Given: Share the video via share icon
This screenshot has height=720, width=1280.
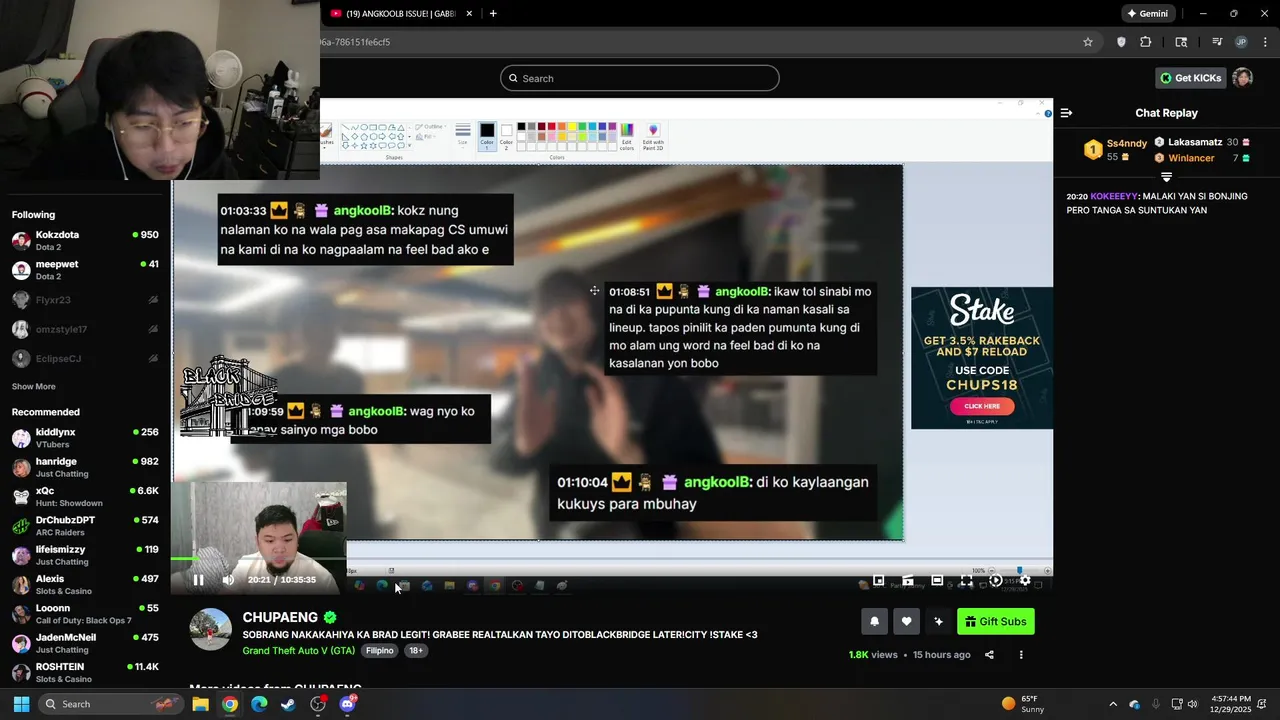Looking at the screenshot, I should click(x=989, y=655).
